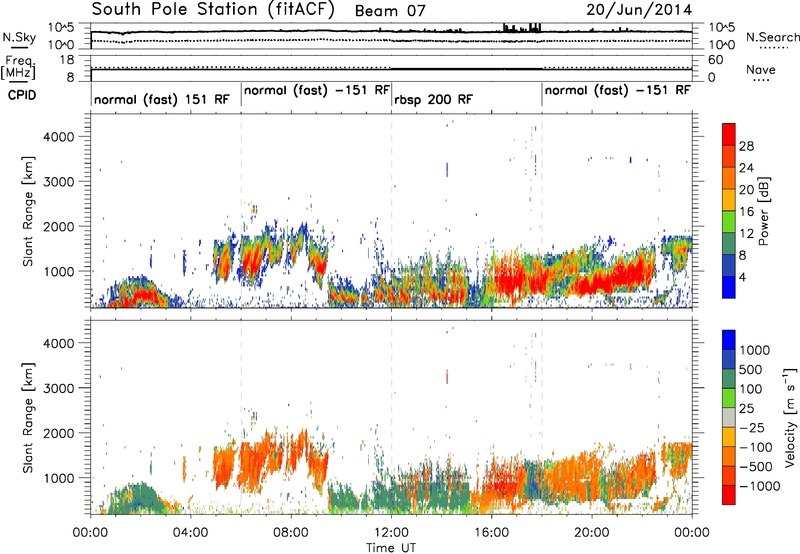
Task: Click the 'CPID' row label
Action: click(22, 95)
